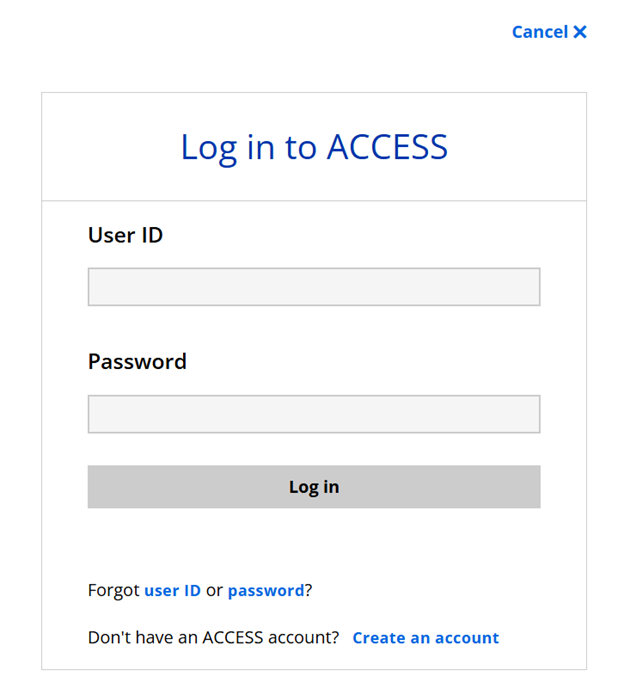This screenshot has width=624, height=695.
Task: Click the X icon beside Cancel
Action: click(x=580, y=32)
